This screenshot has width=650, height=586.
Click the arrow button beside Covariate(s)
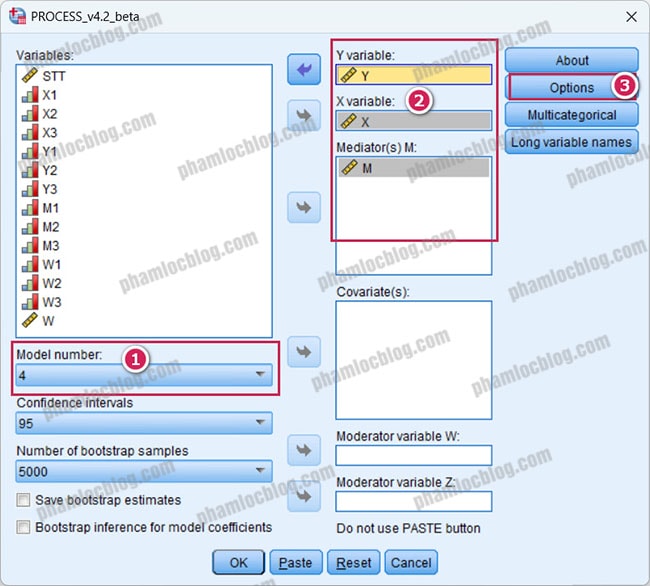[304, 352]
